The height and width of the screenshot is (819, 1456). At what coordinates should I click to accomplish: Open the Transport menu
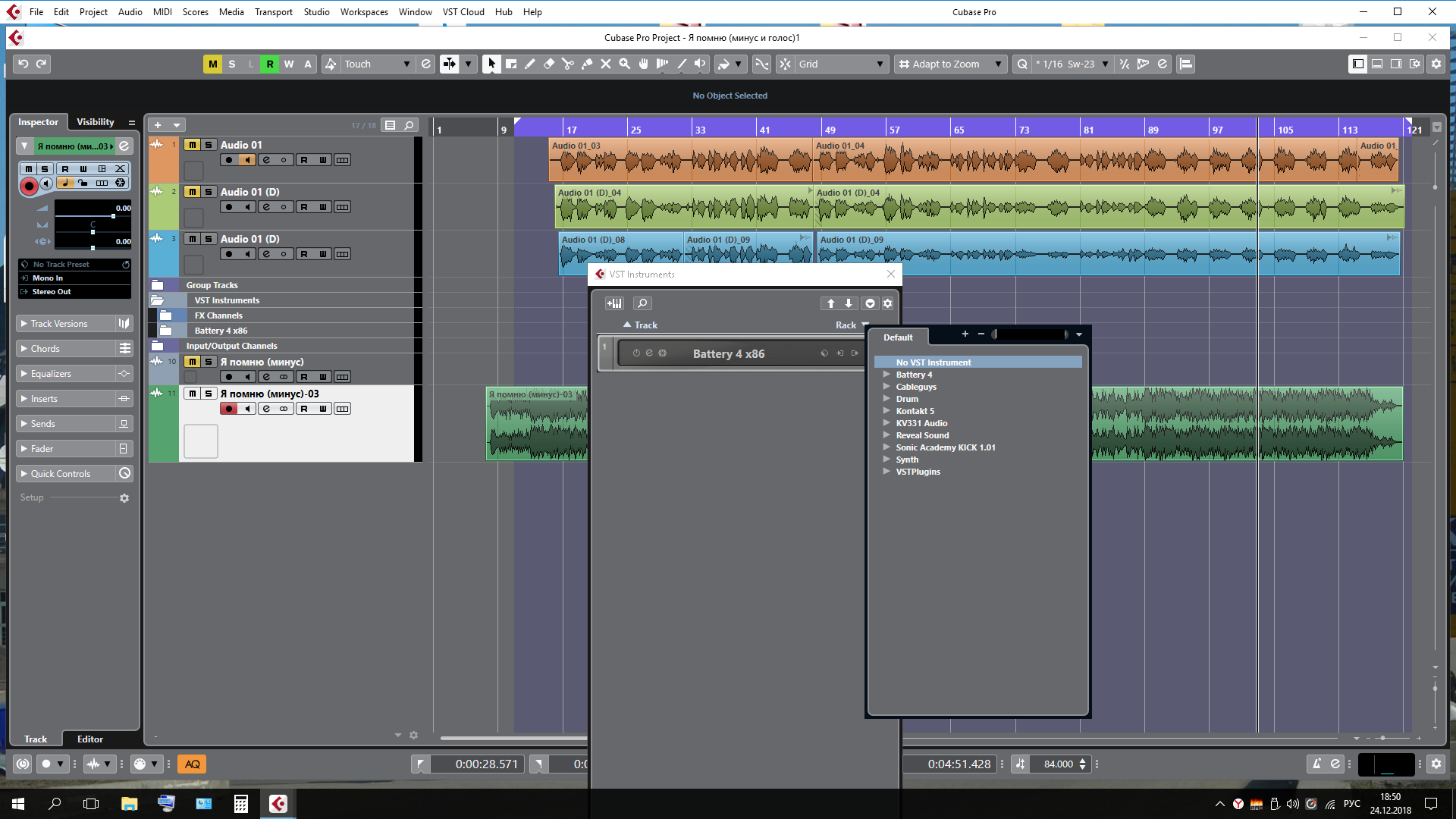tap(273, 11)
